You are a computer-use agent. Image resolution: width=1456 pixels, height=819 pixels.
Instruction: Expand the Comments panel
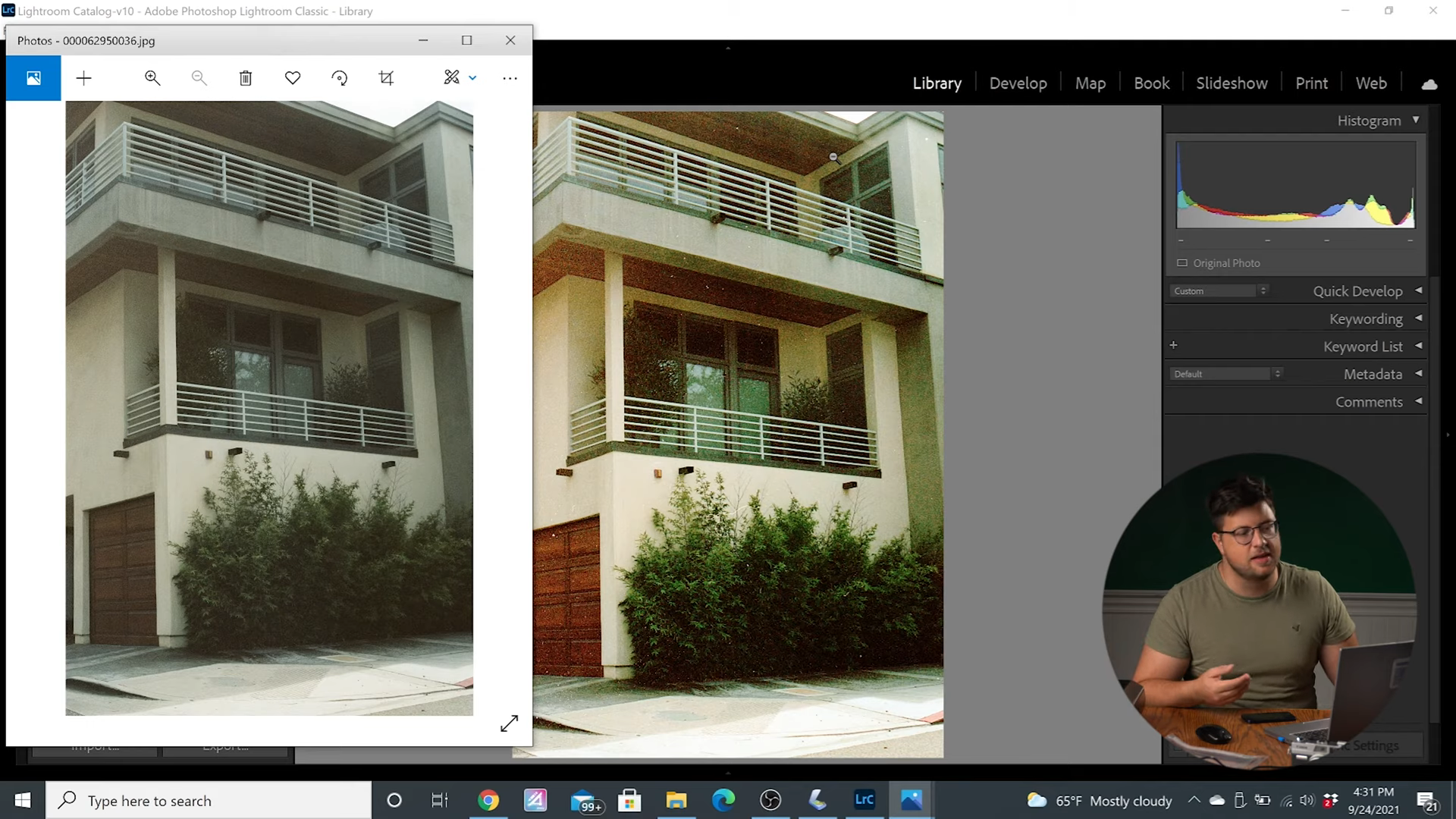pos(1418,402)
